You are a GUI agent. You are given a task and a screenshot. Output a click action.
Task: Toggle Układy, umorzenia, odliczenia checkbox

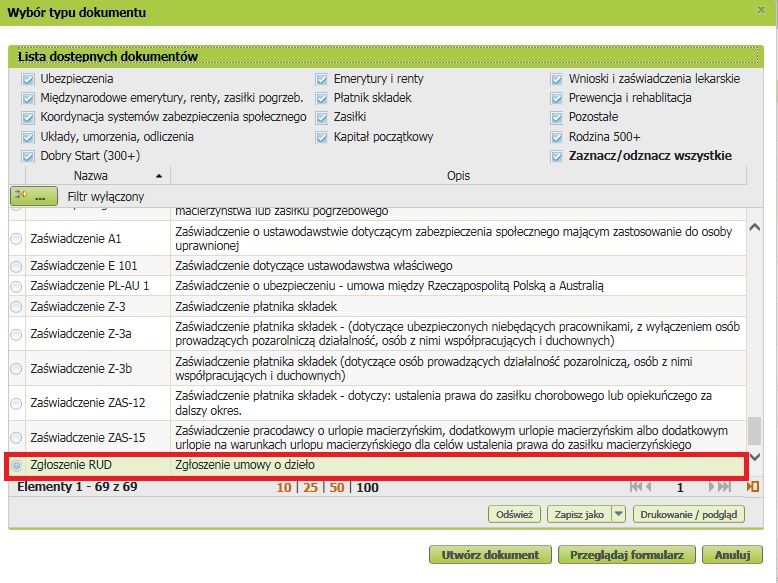coord(28,137)
